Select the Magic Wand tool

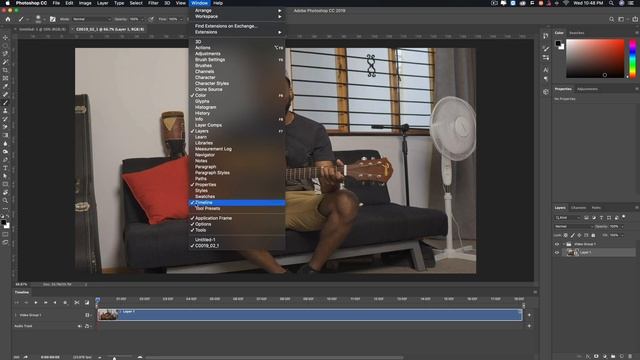[5, 62]
